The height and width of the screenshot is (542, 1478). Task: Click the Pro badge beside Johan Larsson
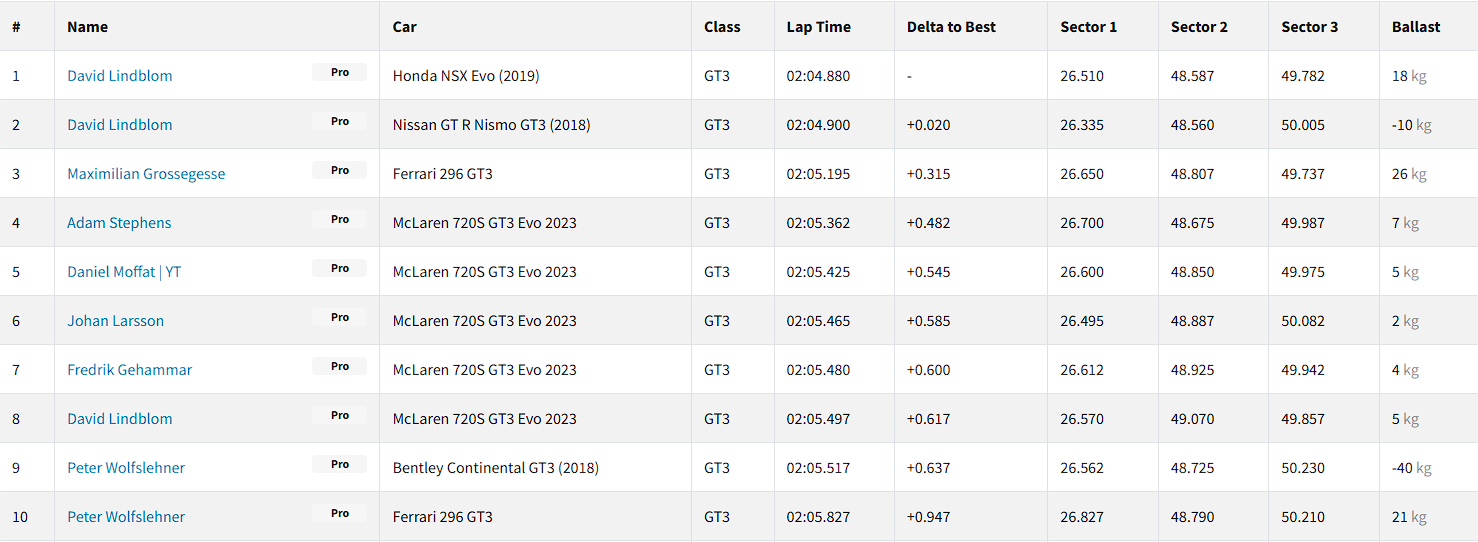339,317
